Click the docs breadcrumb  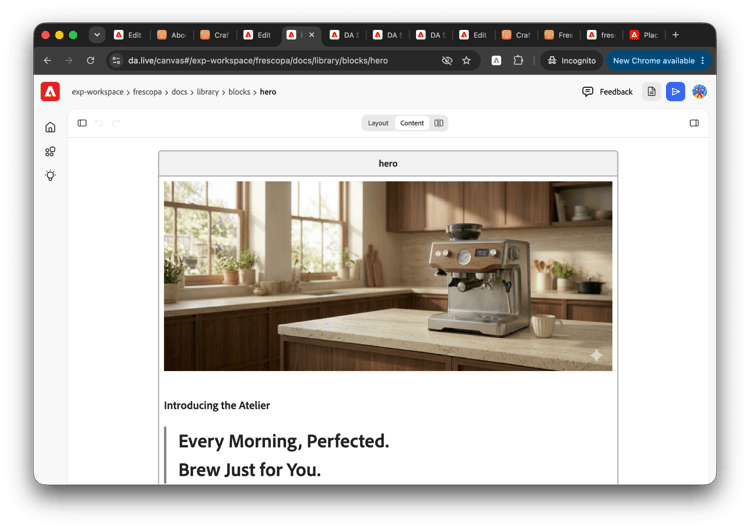click(x=179, y=92)
